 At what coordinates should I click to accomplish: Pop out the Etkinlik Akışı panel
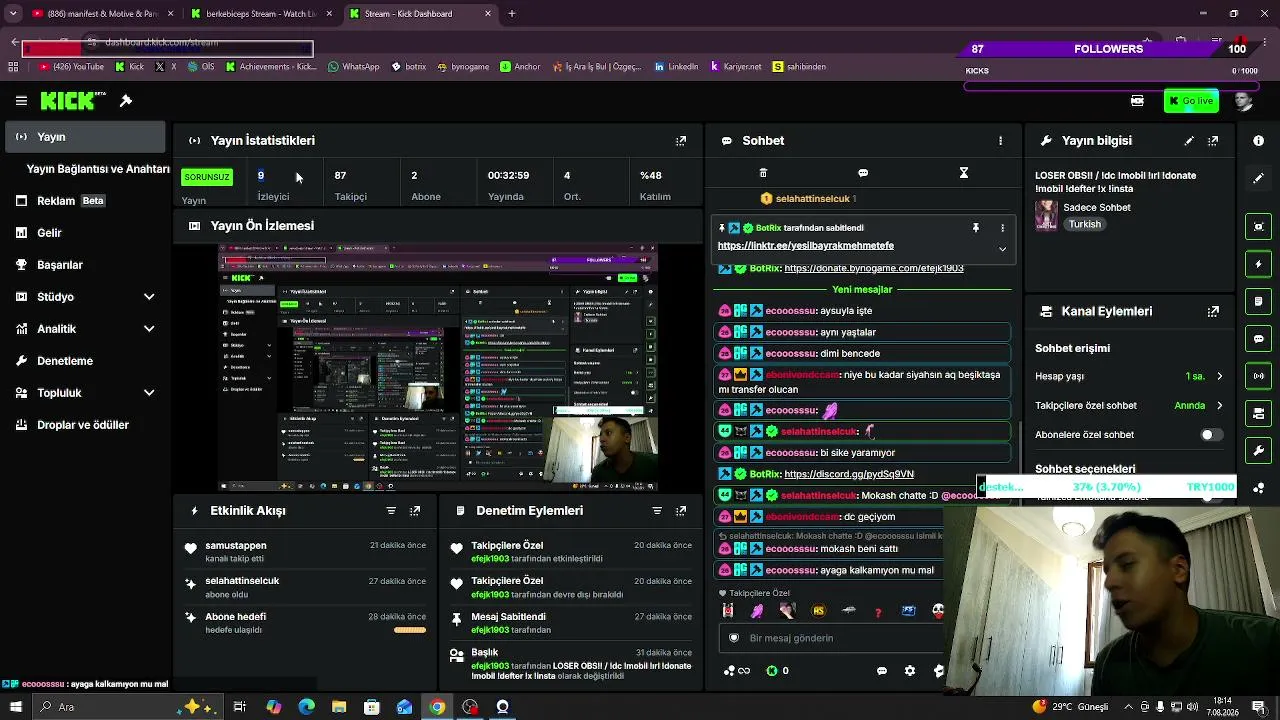pyautogui.click(x=415, y=511)
